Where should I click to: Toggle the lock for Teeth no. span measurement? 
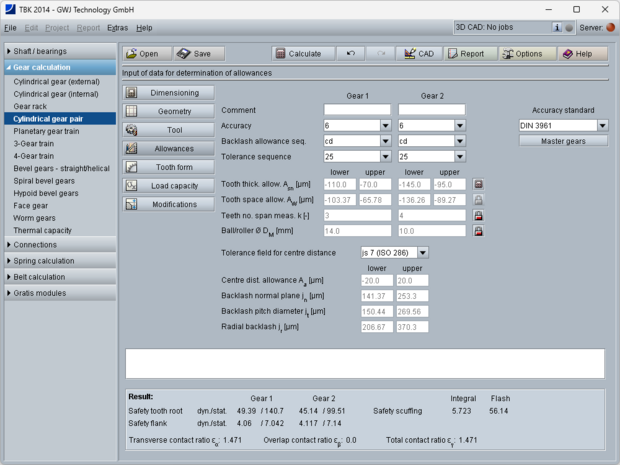point(478,215)
